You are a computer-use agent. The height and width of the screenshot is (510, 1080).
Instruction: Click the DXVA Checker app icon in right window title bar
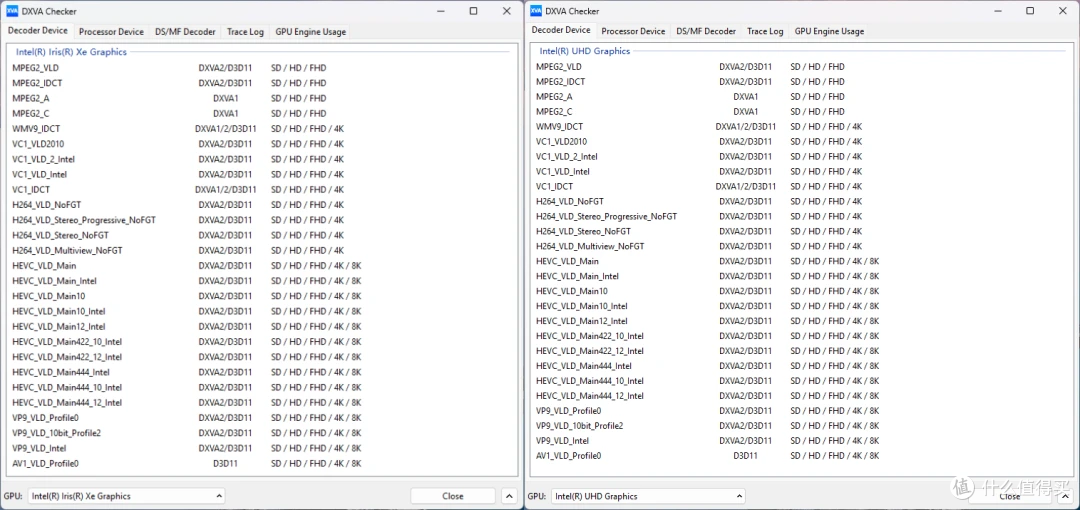click(x=537, y=11)
